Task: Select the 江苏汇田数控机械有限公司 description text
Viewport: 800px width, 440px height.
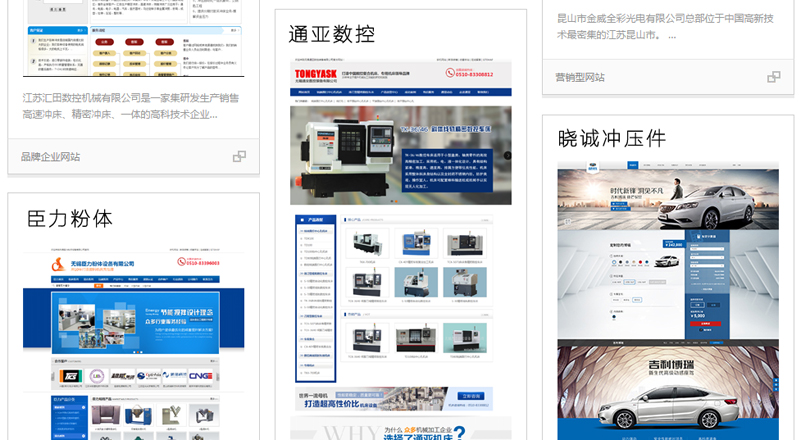Action: (131, 106)
